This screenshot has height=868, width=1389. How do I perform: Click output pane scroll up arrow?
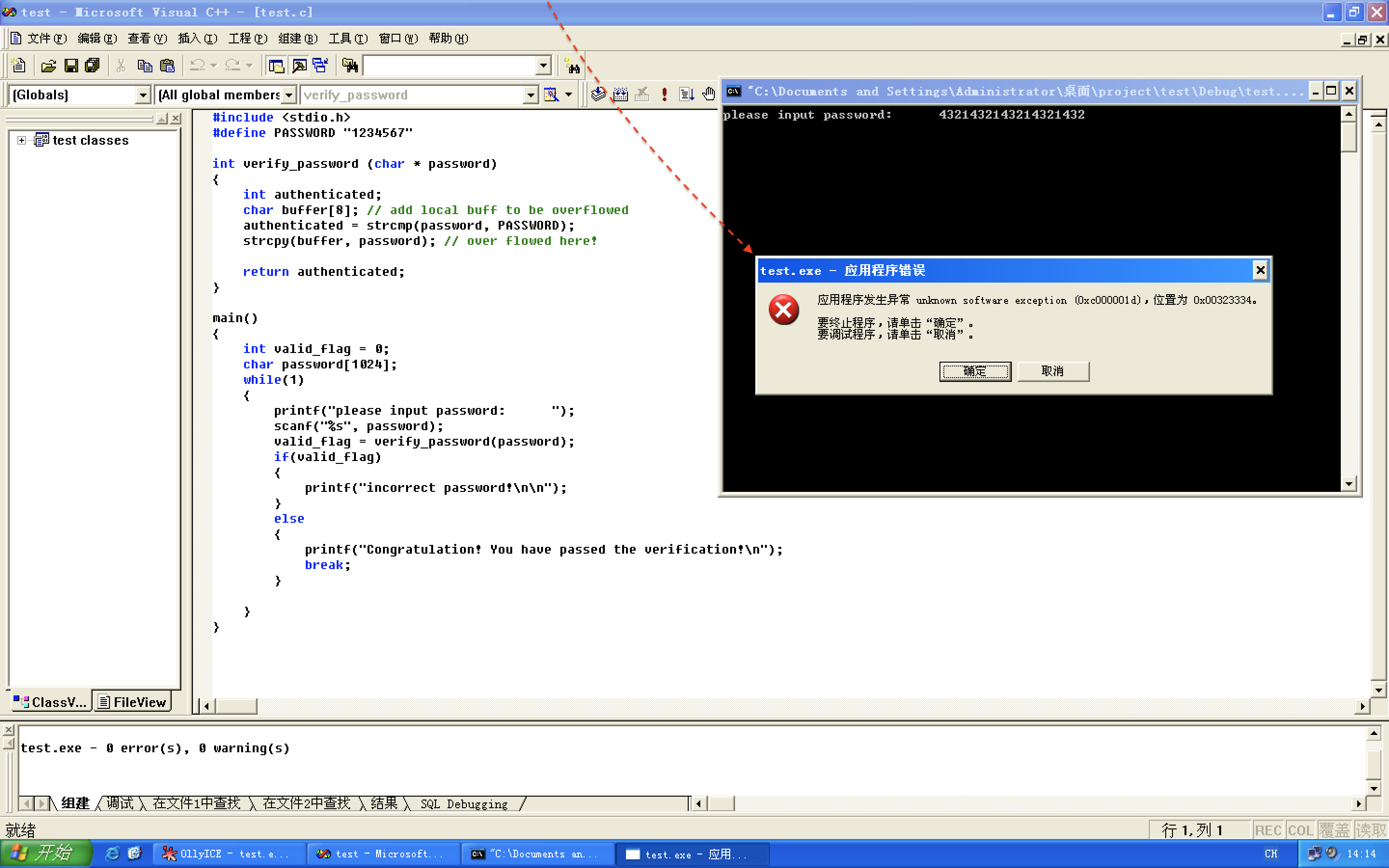[1374, 733]
